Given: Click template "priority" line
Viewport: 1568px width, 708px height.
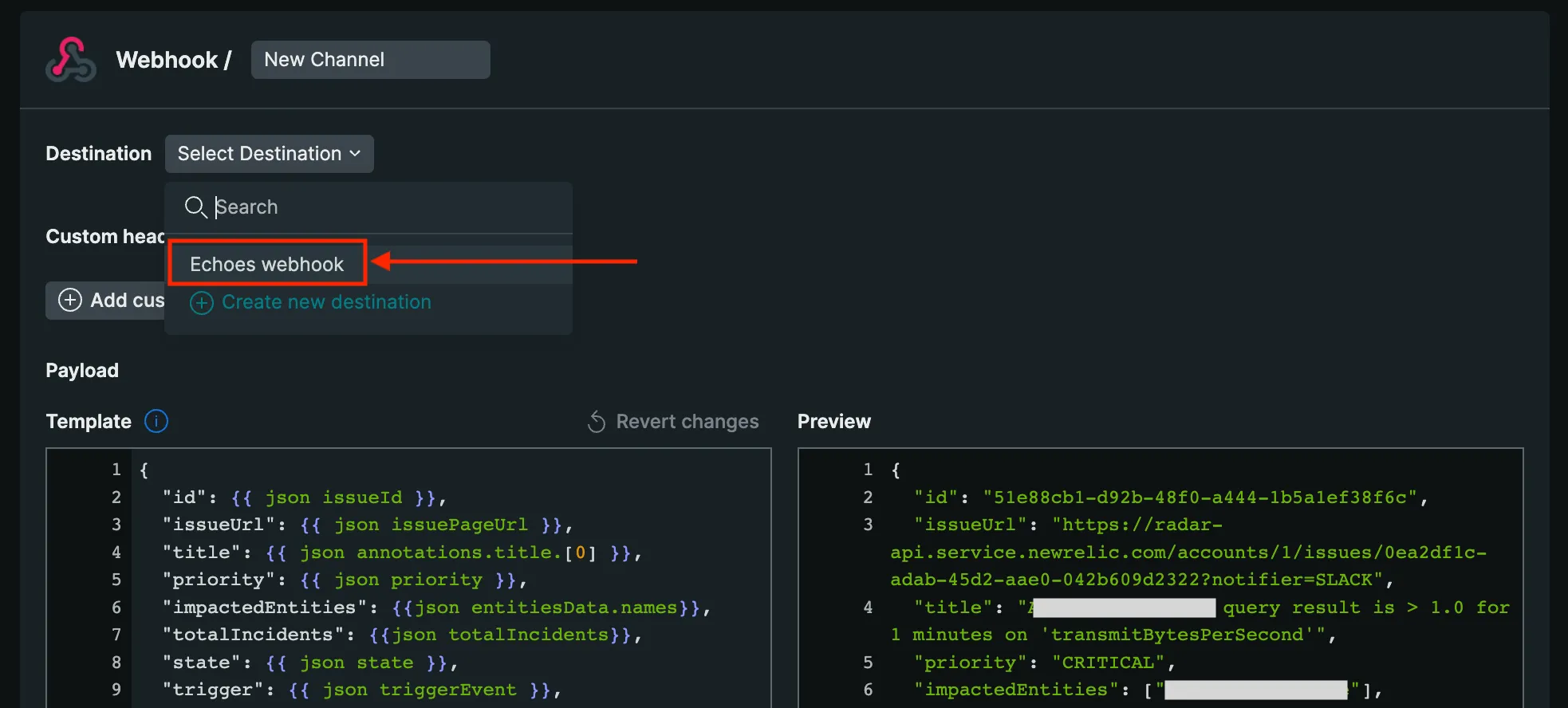Looking at the screenshot, I should coord(345,580).
